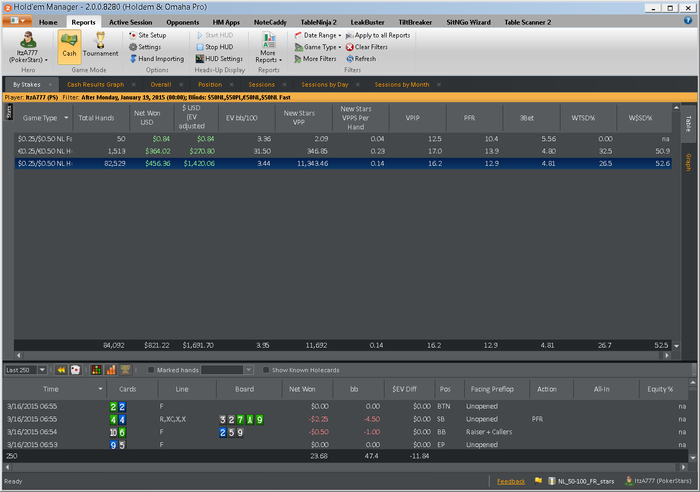
Task: Click the stakes table horizontal scrollbar right arrow
Action: pos(667,355)
